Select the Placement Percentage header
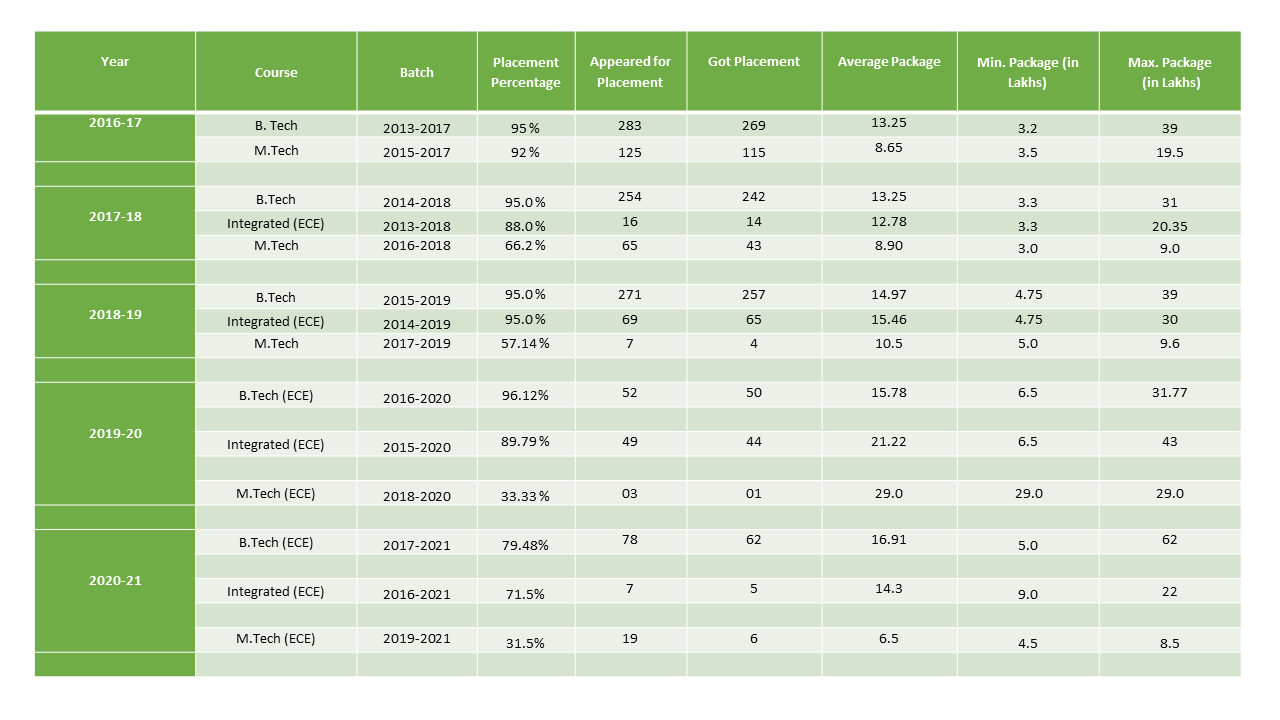1280x720 pixels. point(526,72)
